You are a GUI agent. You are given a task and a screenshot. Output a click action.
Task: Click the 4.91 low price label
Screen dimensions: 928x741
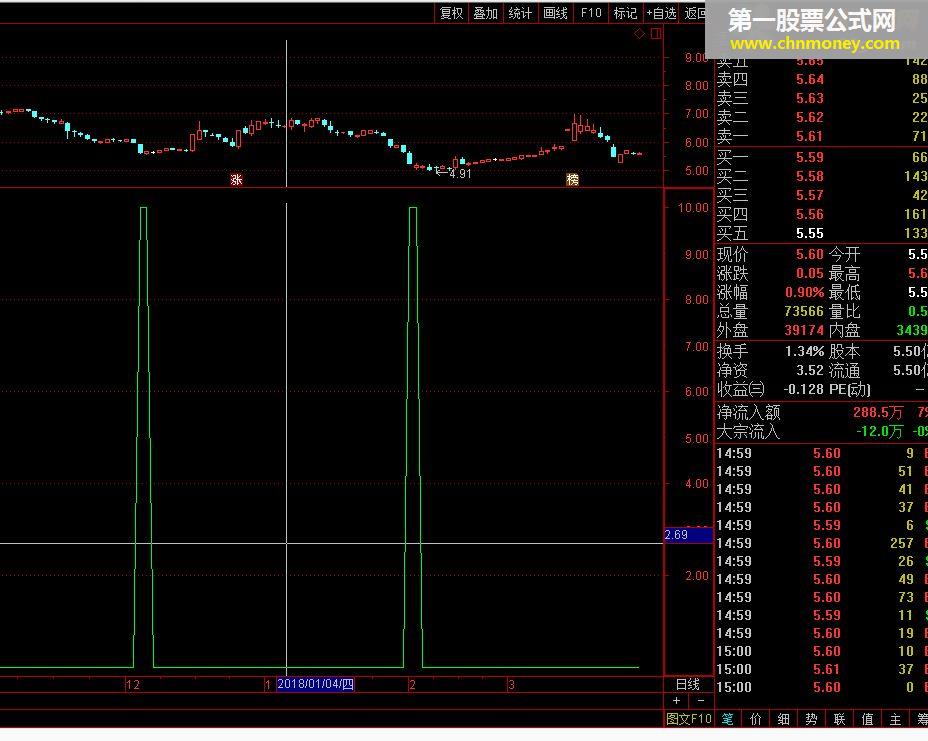(460, 174)
